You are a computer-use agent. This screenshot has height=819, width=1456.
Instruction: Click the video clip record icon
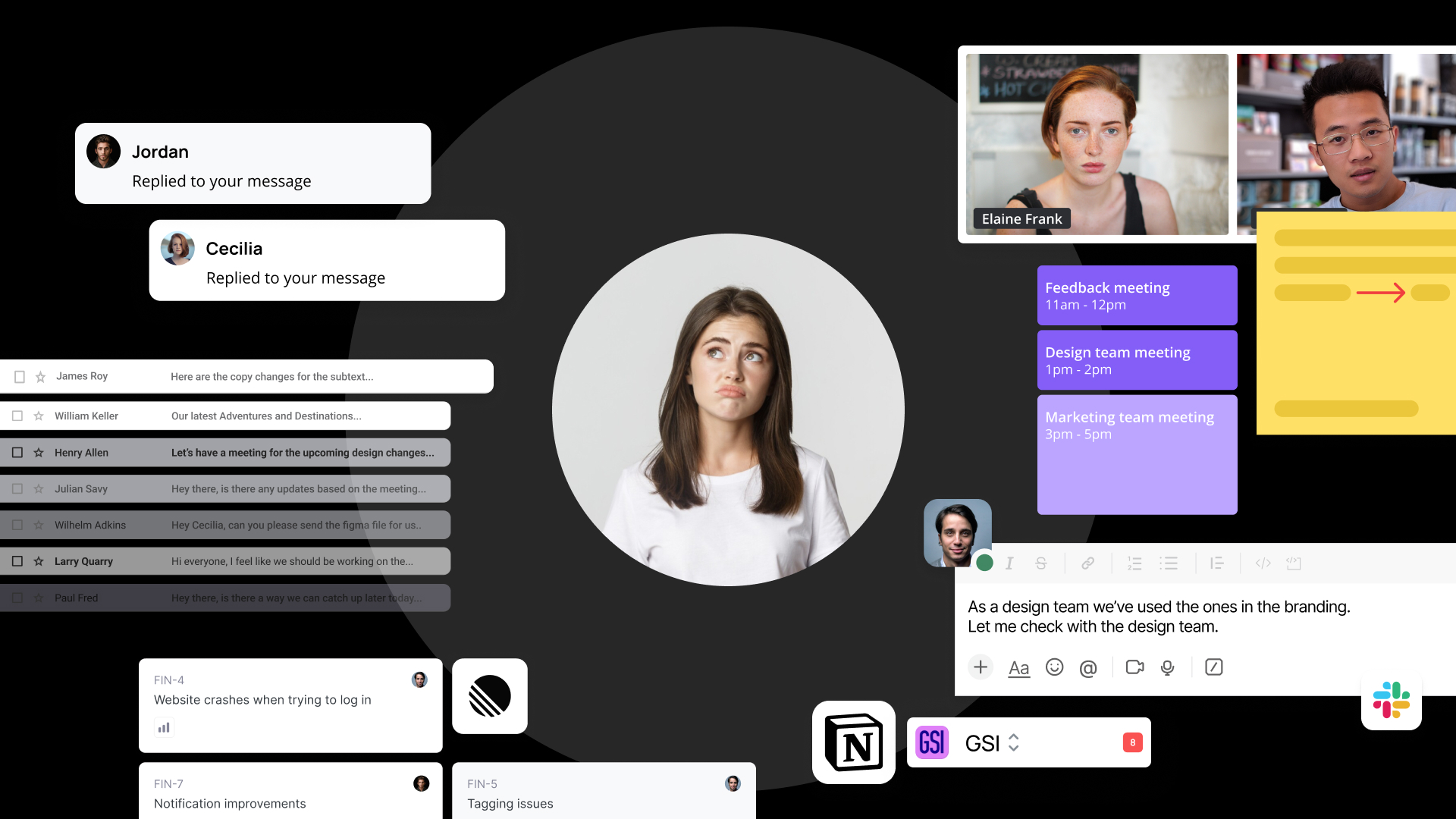(1135, 667)
